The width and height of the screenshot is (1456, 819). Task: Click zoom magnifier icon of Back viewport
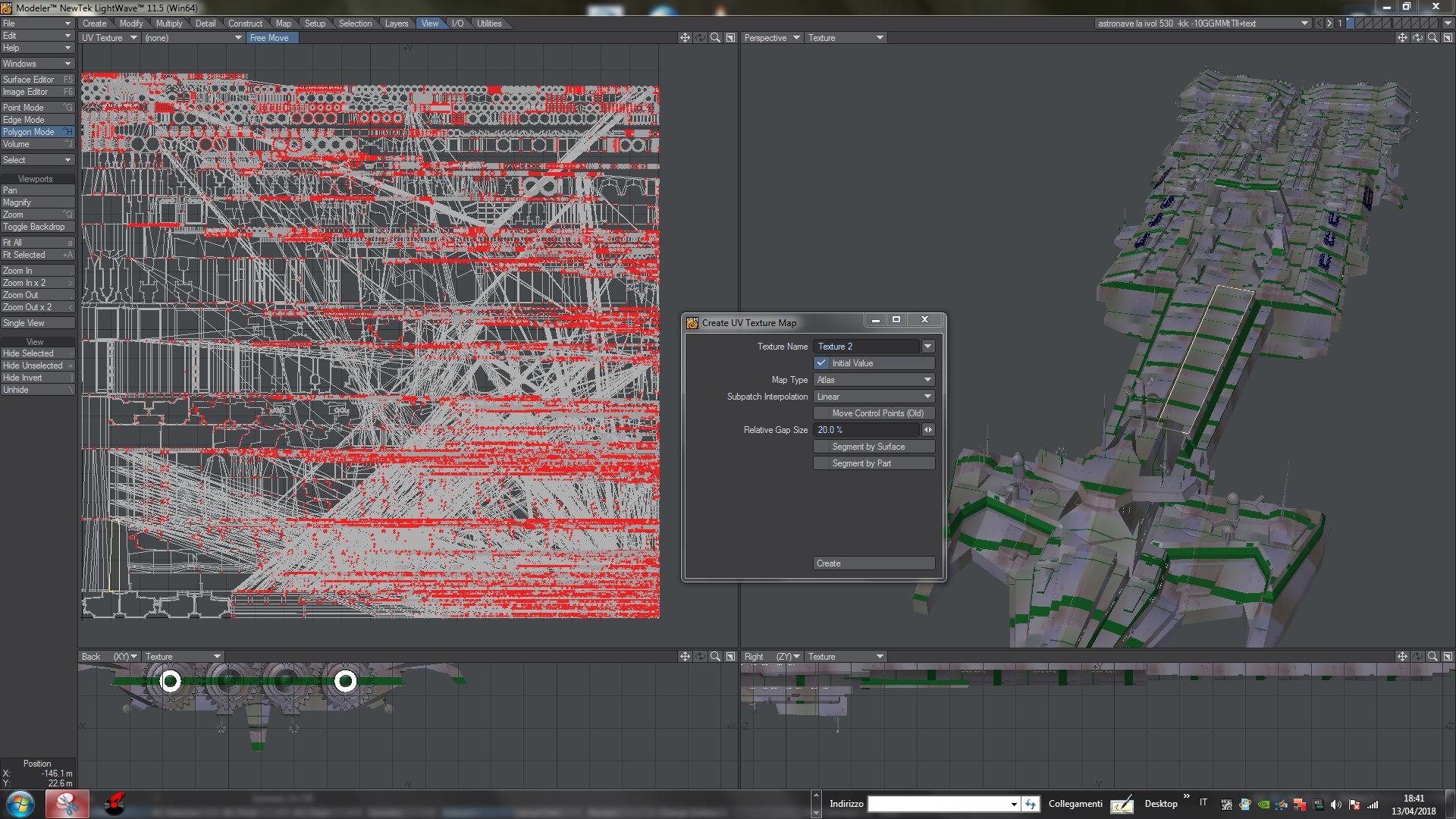pos(715,657)
